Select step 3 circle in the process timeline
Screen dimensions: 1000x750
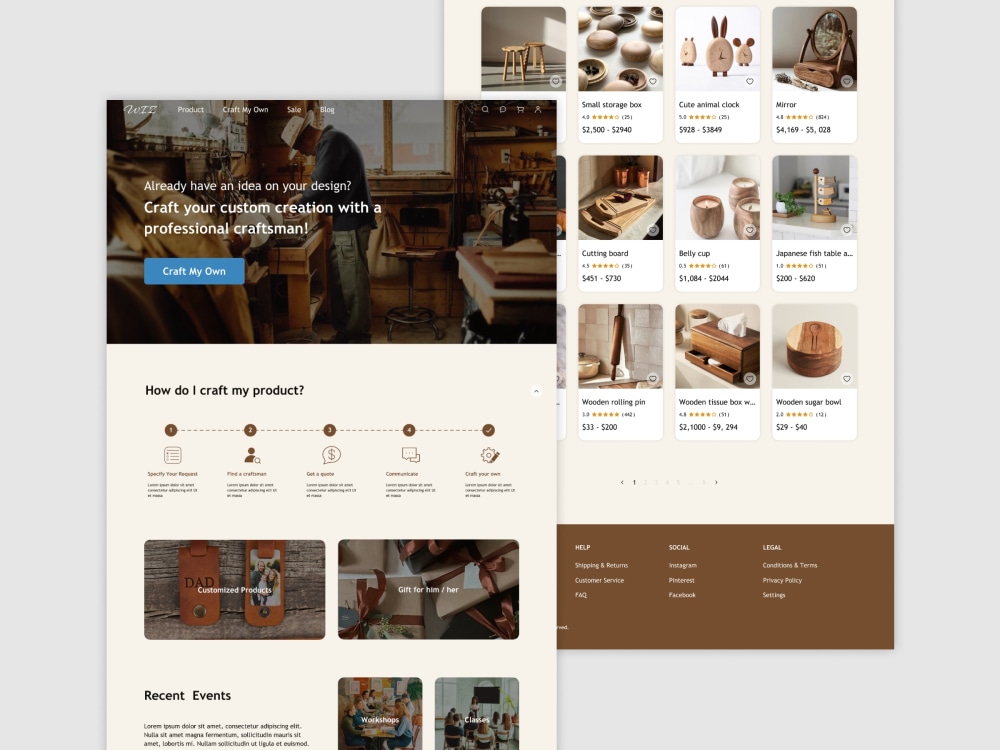click(329, 430)
